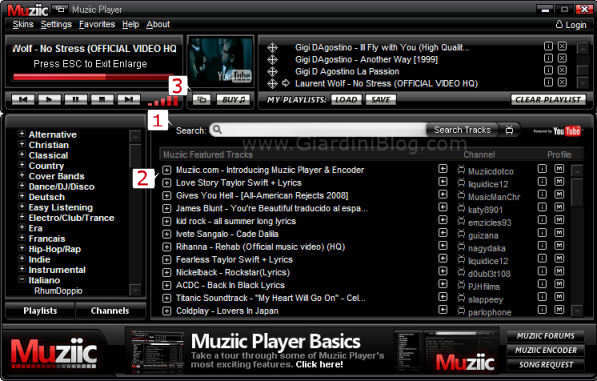The image size is (597, 381).
Task: Click the magnifier icon in search box
Action: point(217,130)
